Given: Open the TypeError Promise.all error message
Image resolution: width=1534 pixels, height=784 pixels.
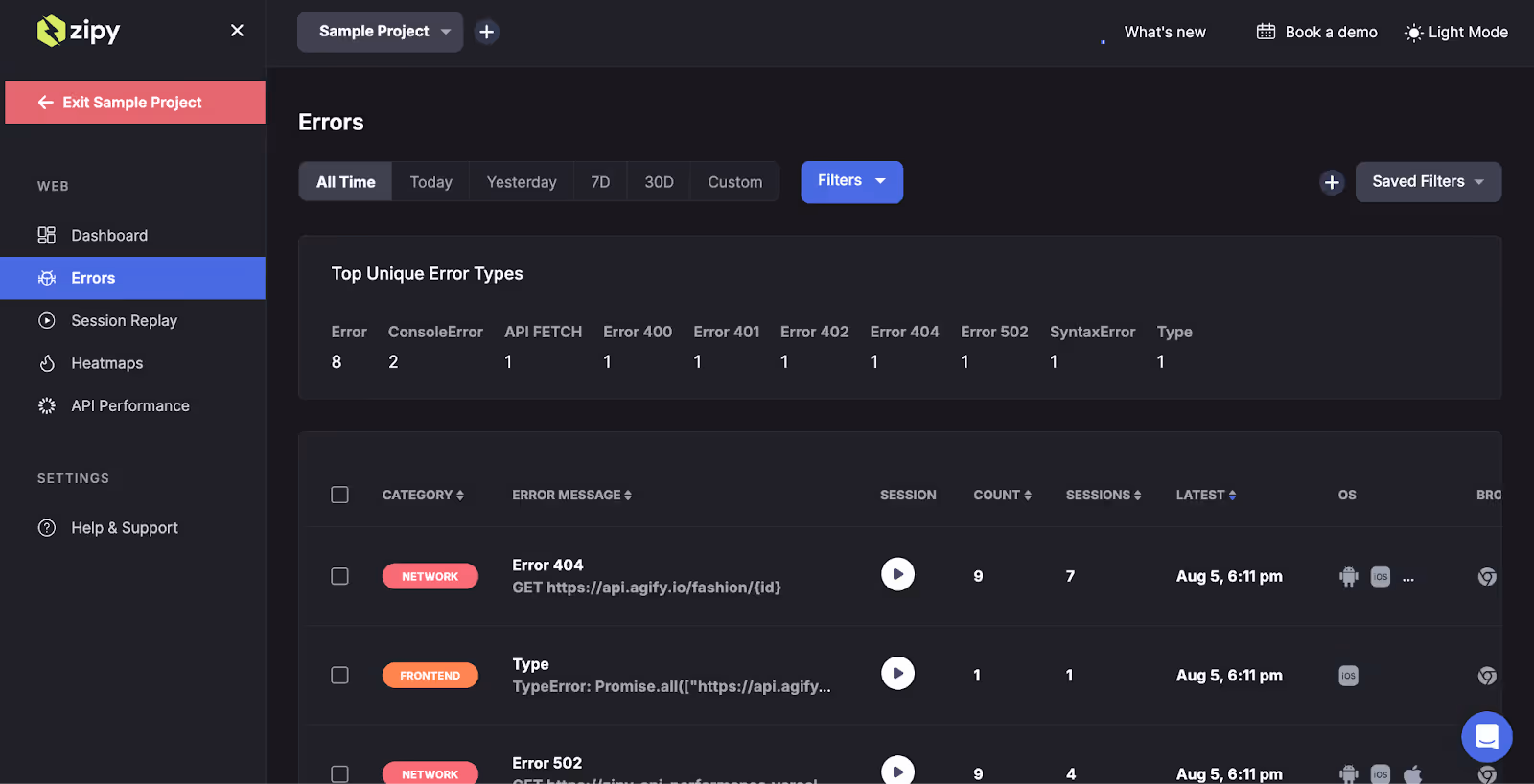Looking at the screenshot, I should (x=671, y=675).
